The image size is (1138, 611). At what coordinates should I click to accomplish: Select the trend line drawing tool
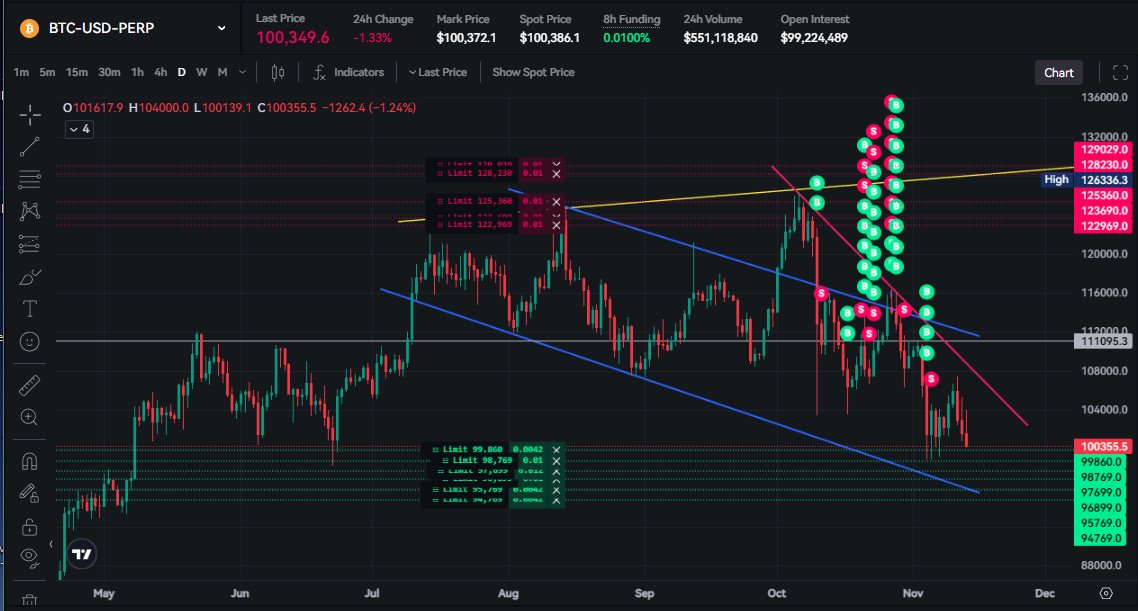(29, 146)
